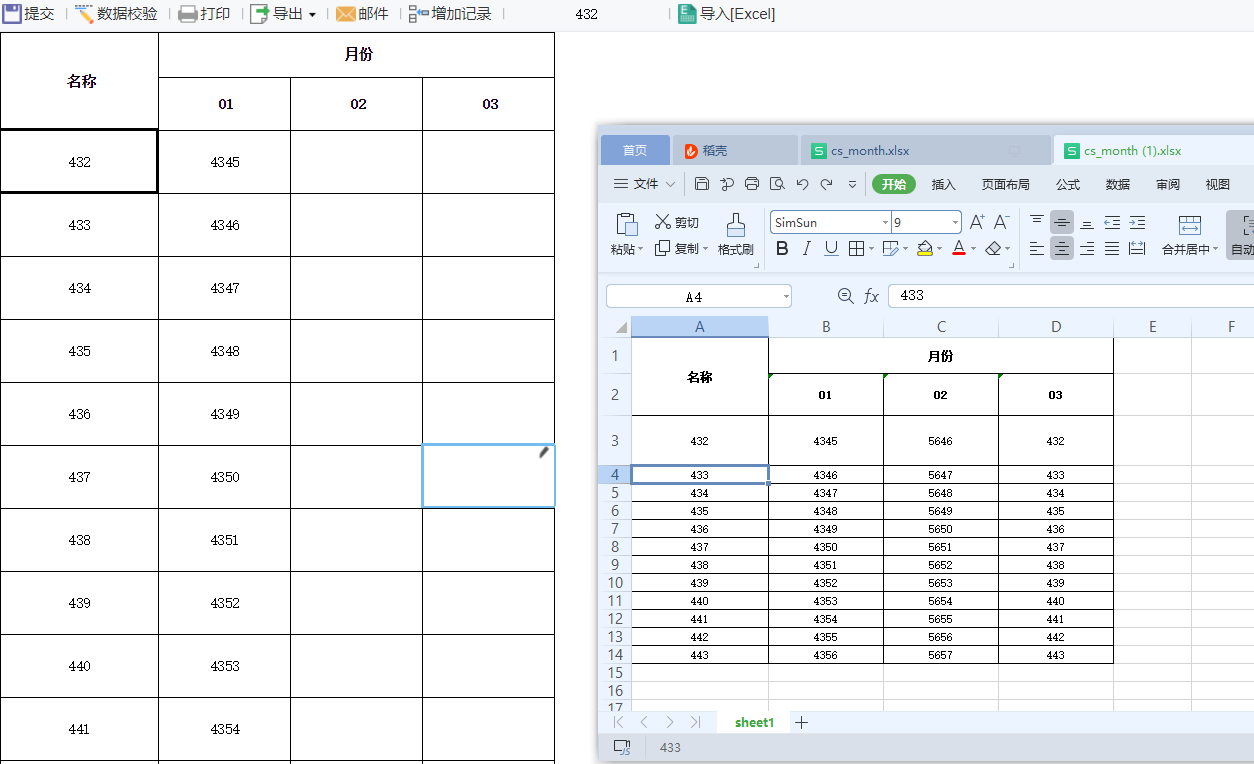Toggle align right
Image resolution: width=1254 pixels, height=764 pixels.
(x=1087, y=248)
